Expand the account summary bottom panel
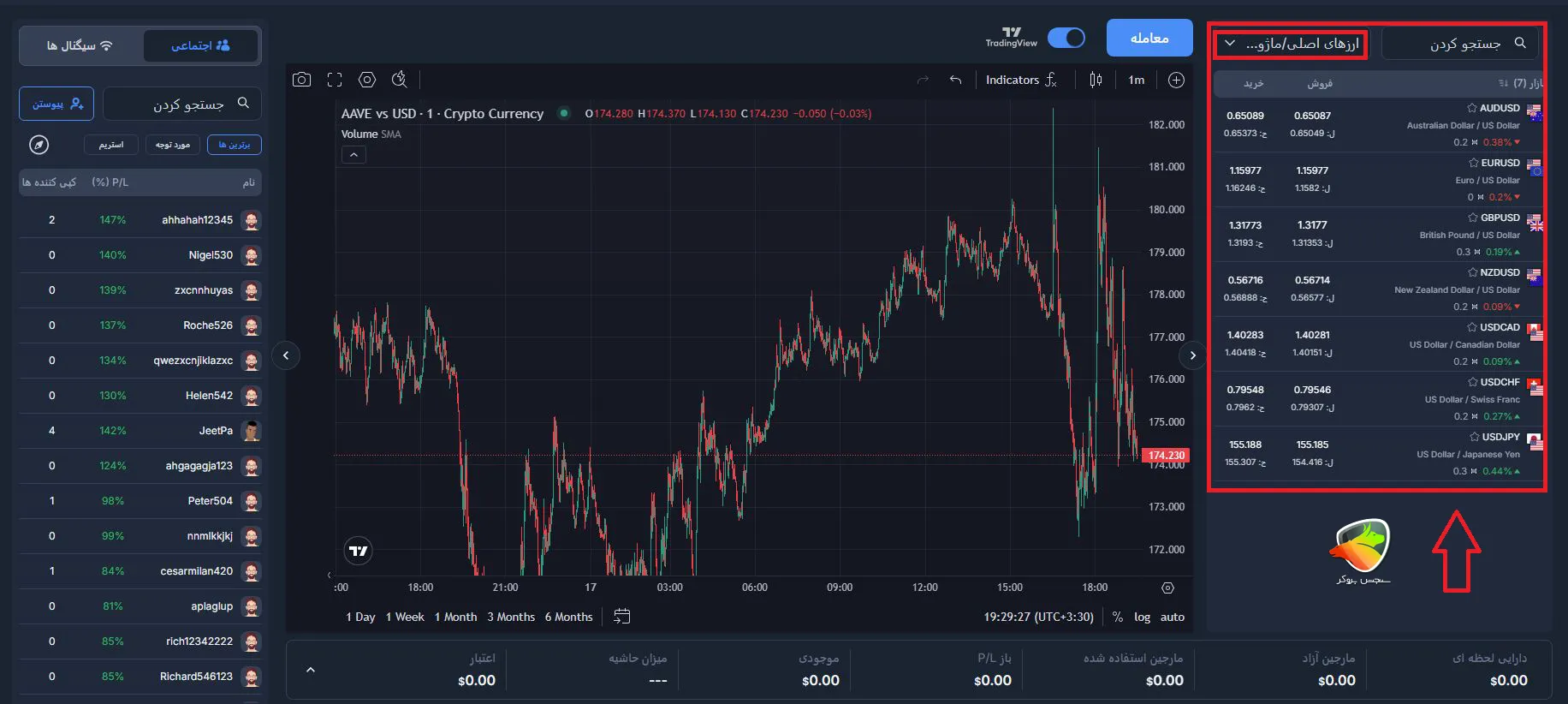1568x704 pixels. (x=311, y=670)
